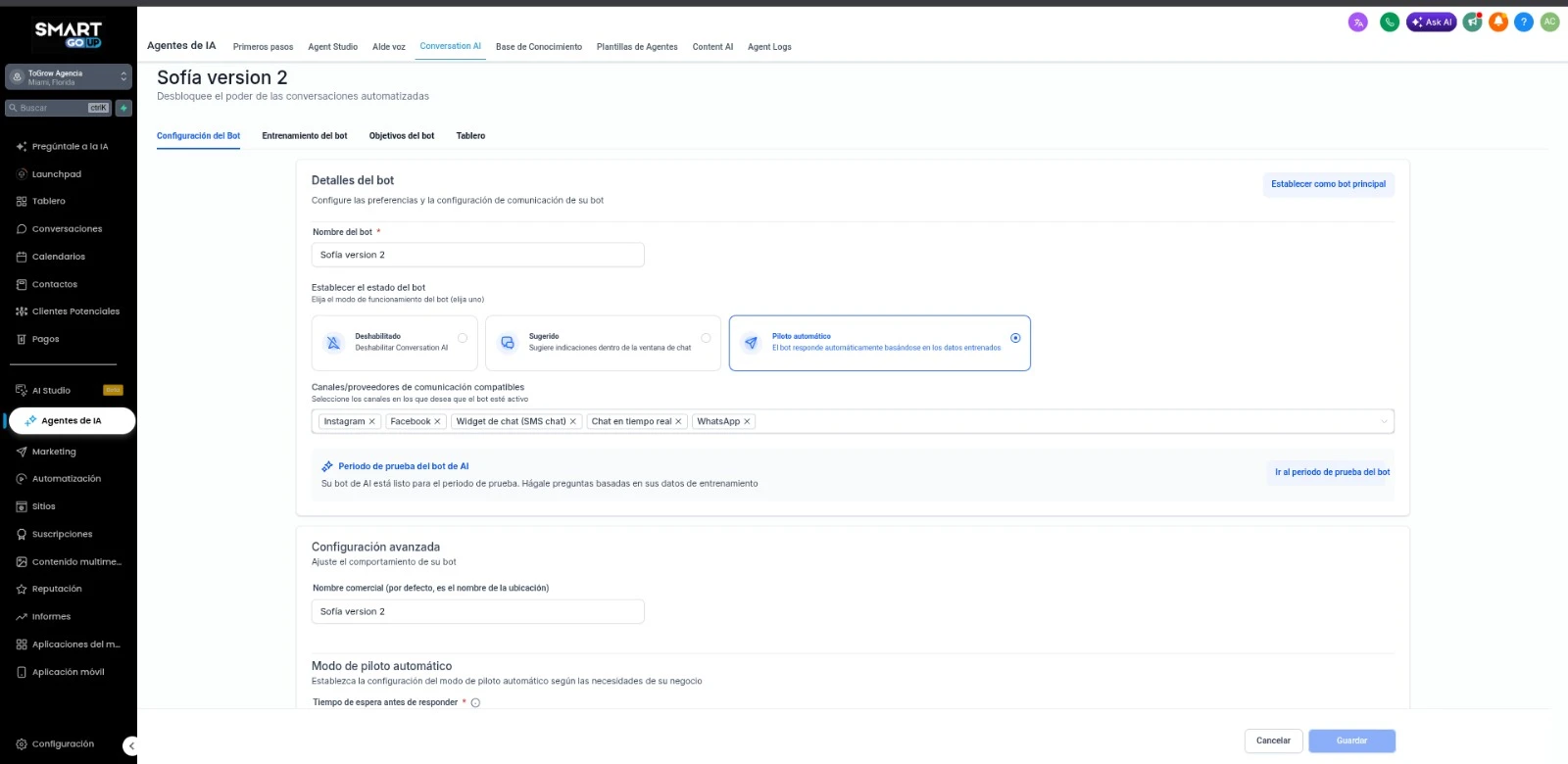Open Plantillas de Agentes tab
Image resolution: width=1568 pixels, height=764 pixels.
coord(637,47)
